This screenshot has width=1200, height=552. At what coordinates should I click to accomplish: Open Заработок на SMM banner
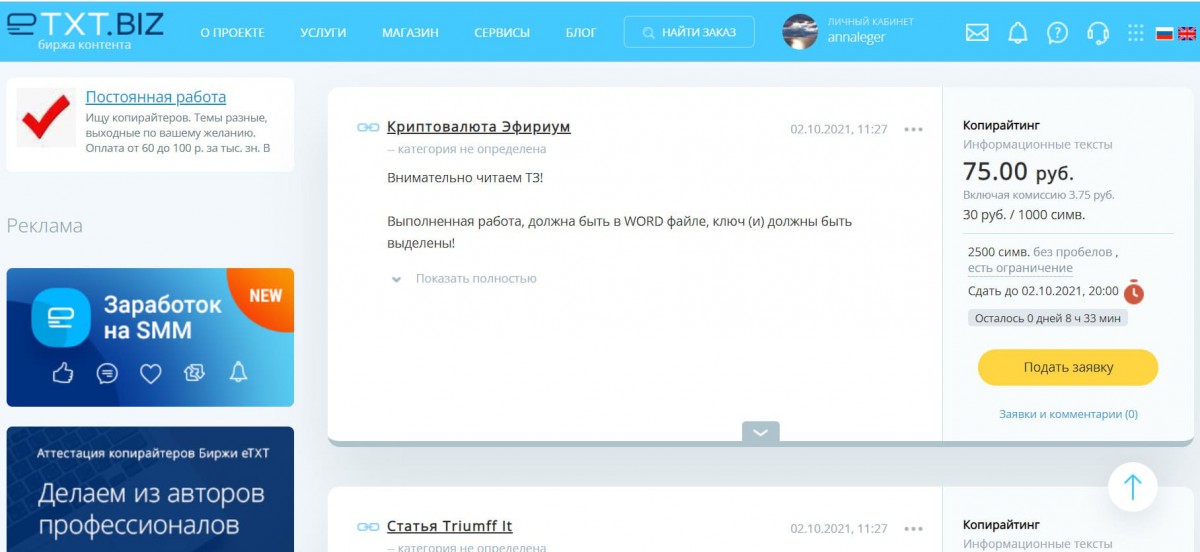point(150,337)
